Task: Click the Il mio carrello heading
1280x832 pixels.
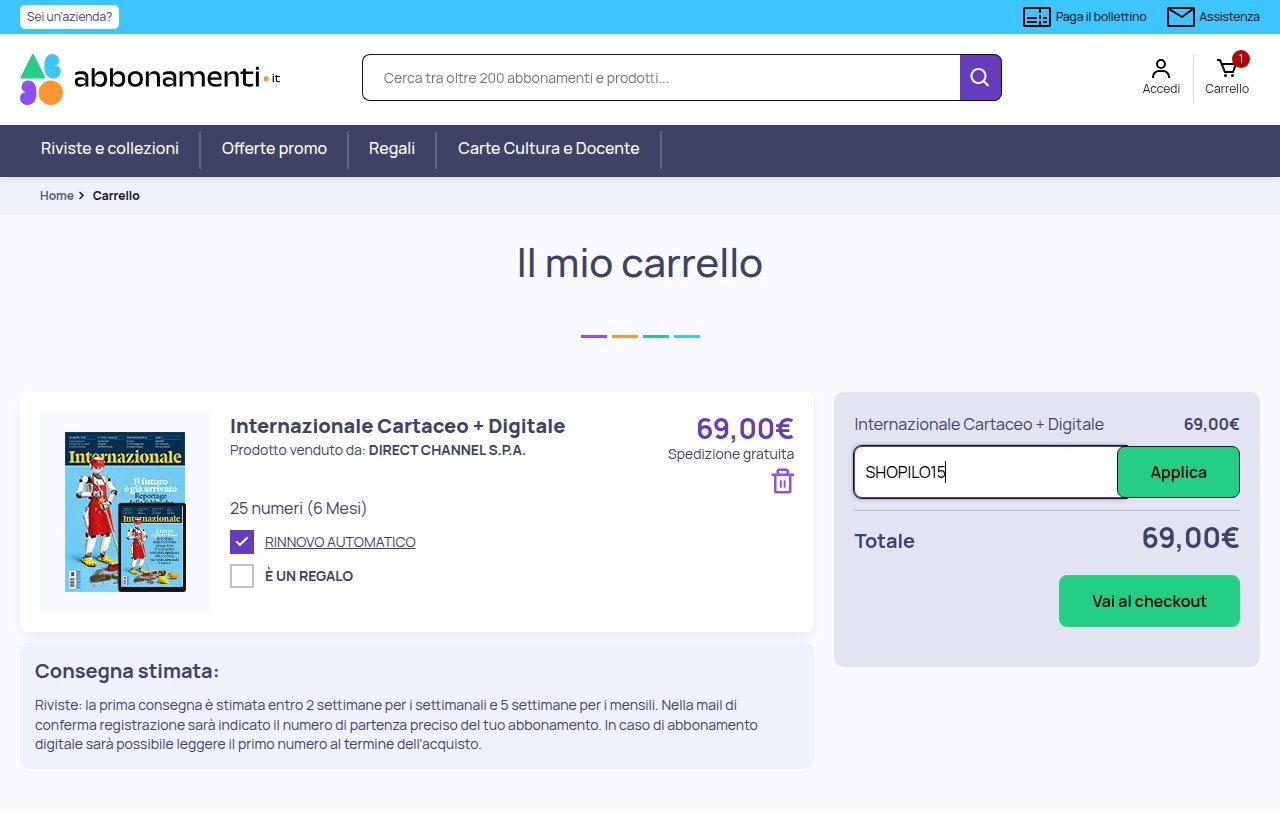Action: (x=640, y=263)
